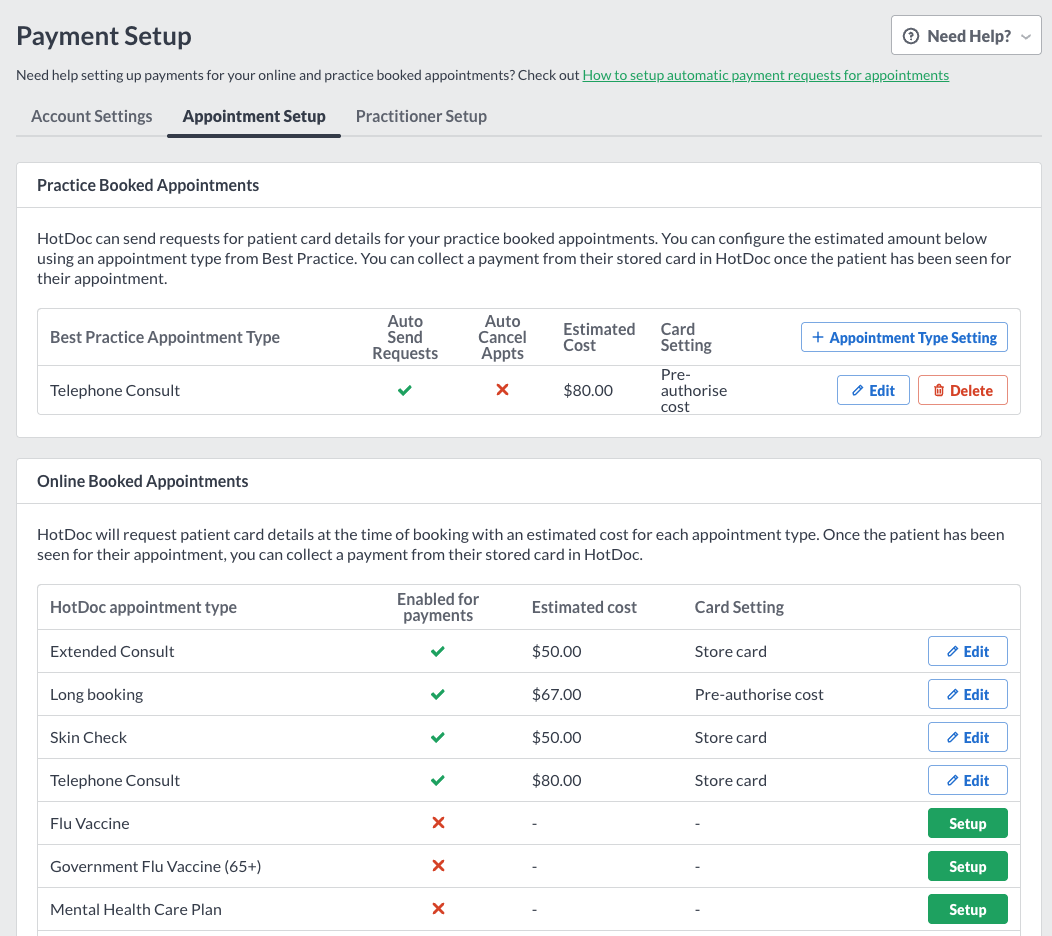Screen dimensions: 1052x936
Task: Click Auto Cancel Appts column header
Action: coord(502,337)
